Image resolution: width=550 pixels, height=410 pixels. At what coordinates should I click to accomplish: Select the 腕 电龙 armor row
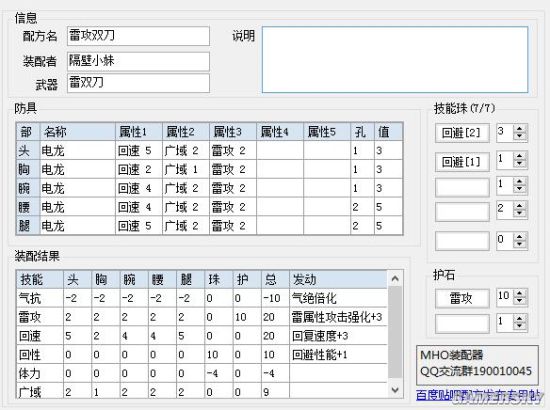[209, 189]
